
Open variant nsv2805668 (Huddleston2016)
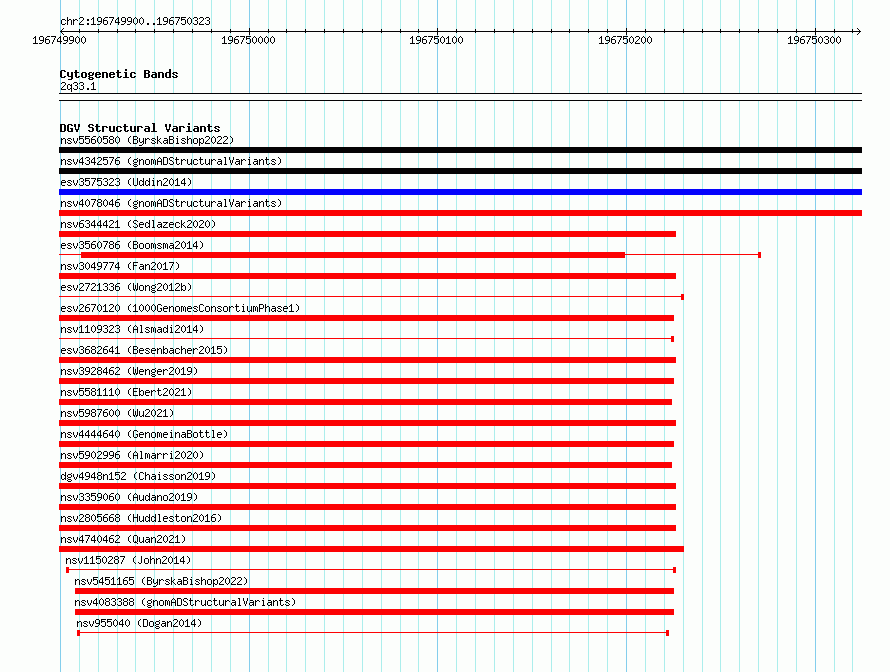(141, 518)
